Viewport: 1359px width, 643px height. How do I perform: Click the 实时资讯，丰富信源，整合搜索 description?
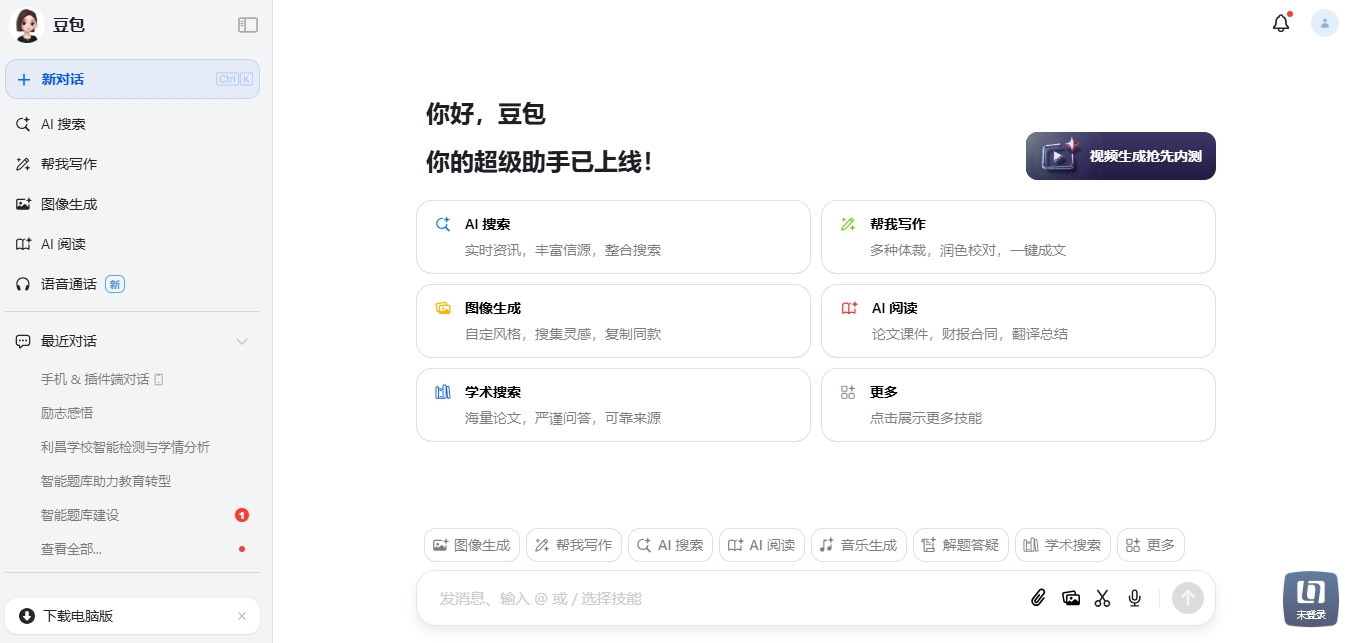coord(563,250)
